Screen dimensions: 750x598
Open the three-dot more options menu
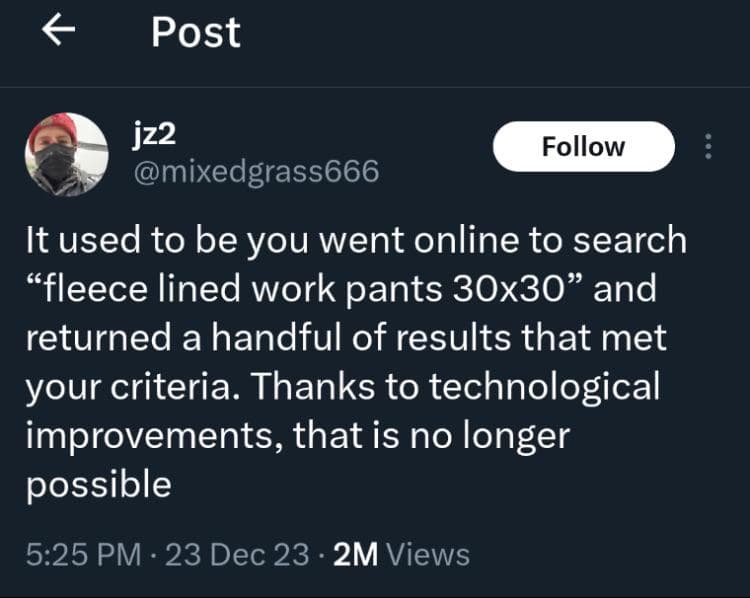708,146
